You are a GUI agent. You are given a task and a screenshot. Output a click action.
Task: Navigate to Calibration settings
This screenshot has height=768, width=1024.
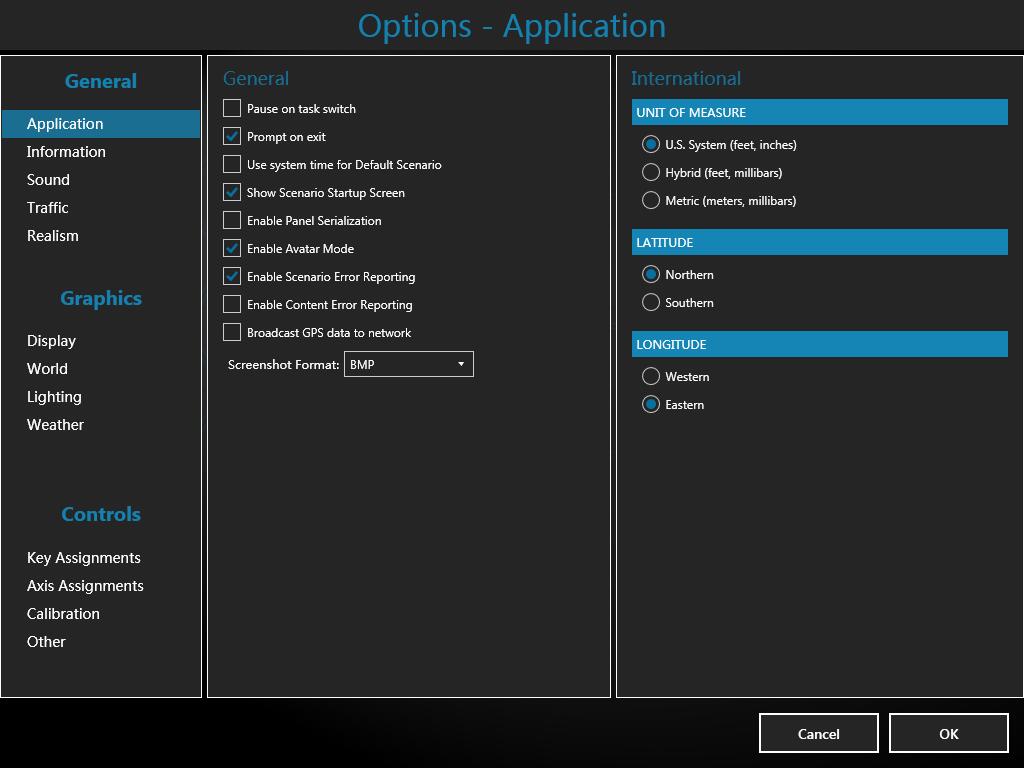(x=63, y=614)
